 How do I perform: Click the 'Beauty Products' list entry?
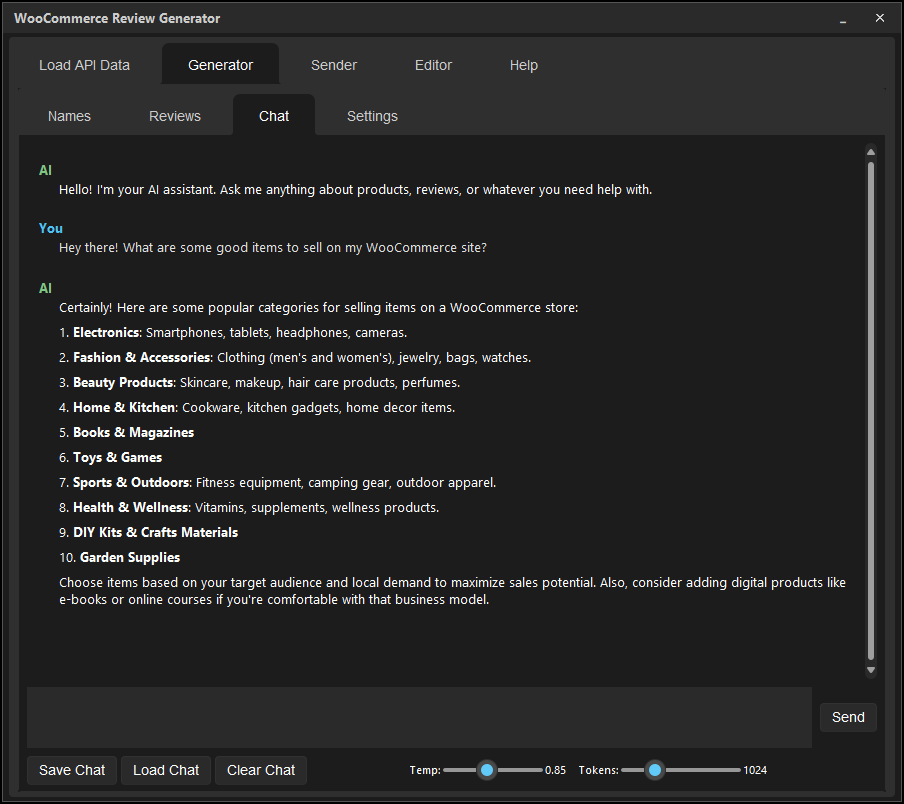(259, 382)
